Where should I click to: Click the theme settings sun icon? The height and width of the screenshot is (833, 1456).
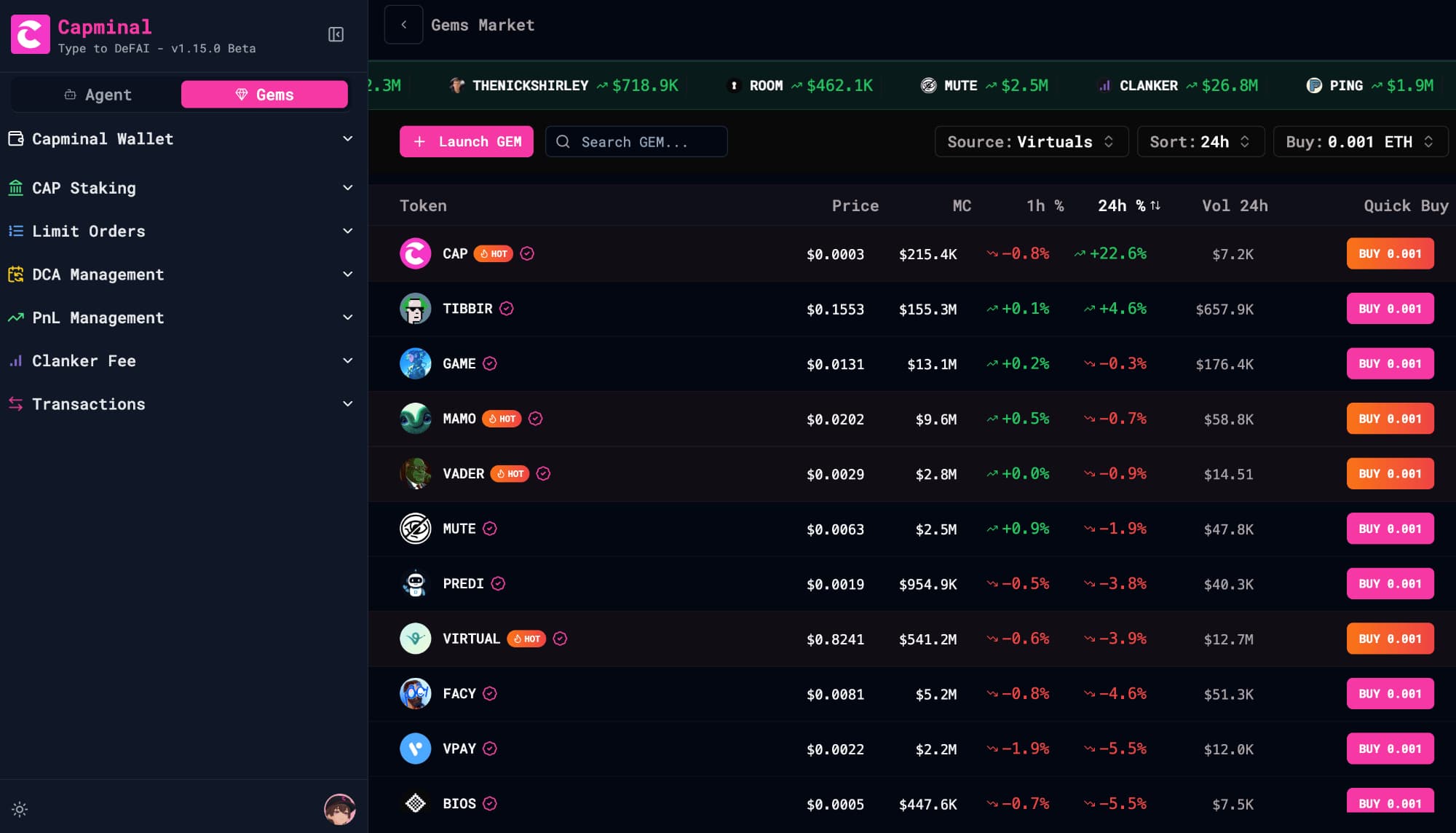tap(20, 809)
